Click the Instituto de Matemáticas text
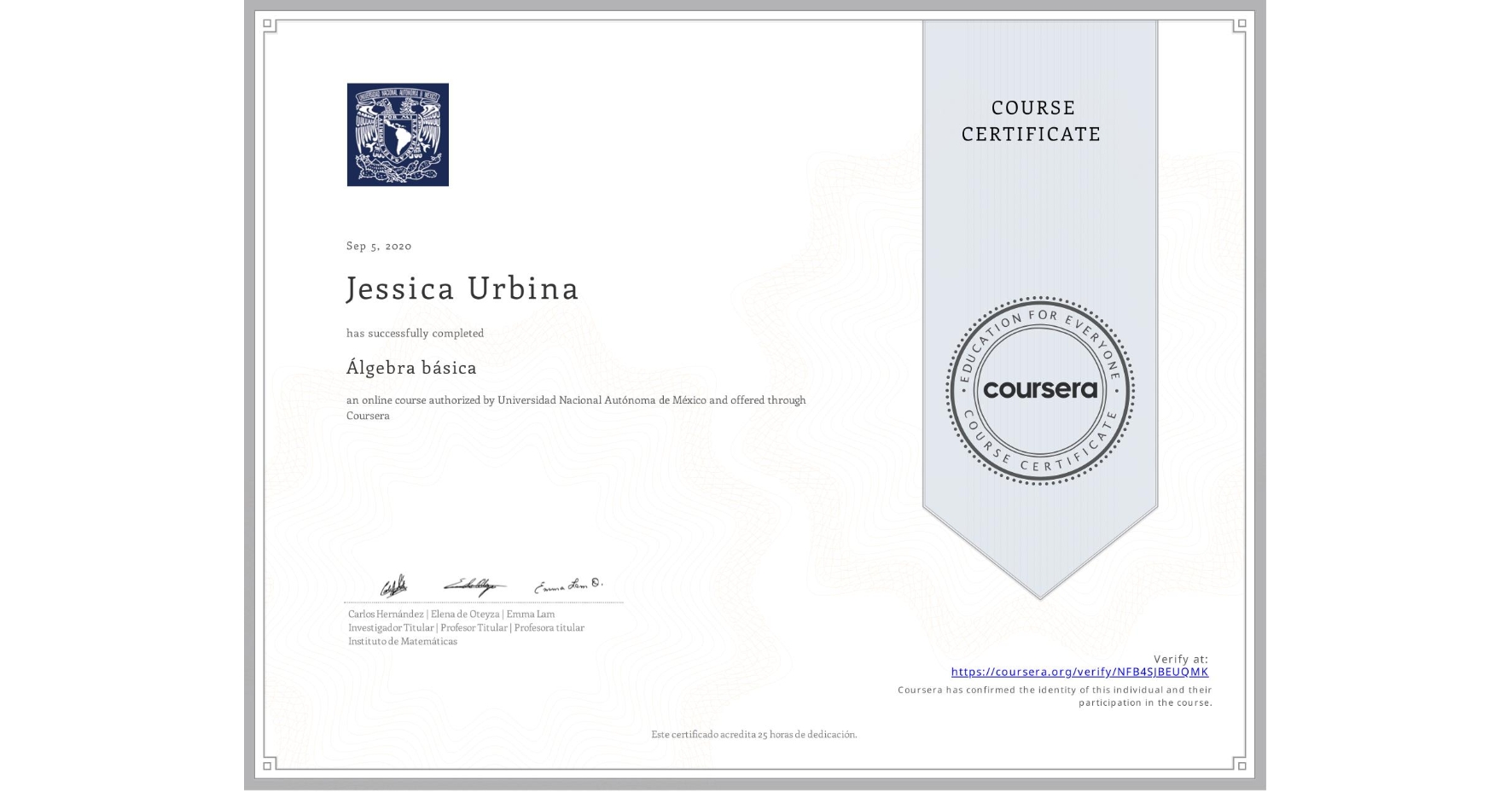Screen dimensions: 1512x792 (403, 641)
